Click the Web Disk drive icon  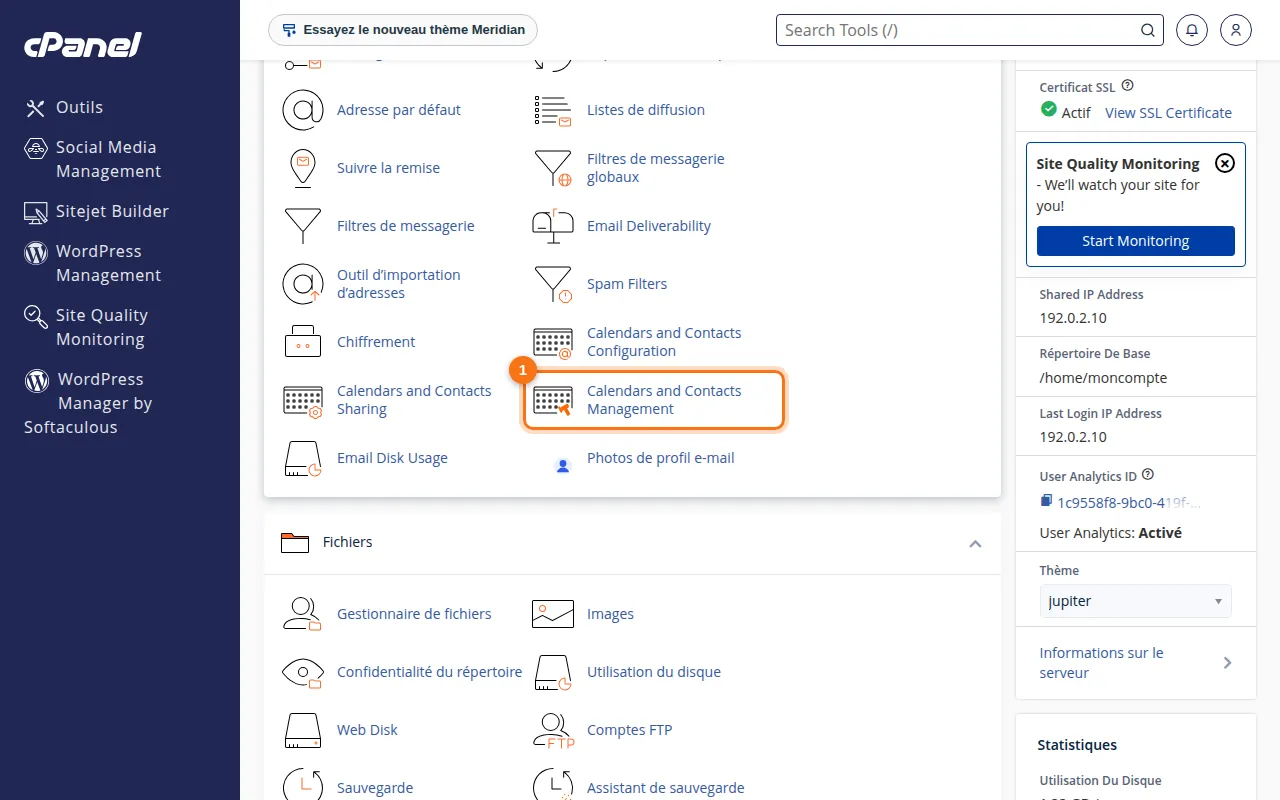[x=302, y=730]
